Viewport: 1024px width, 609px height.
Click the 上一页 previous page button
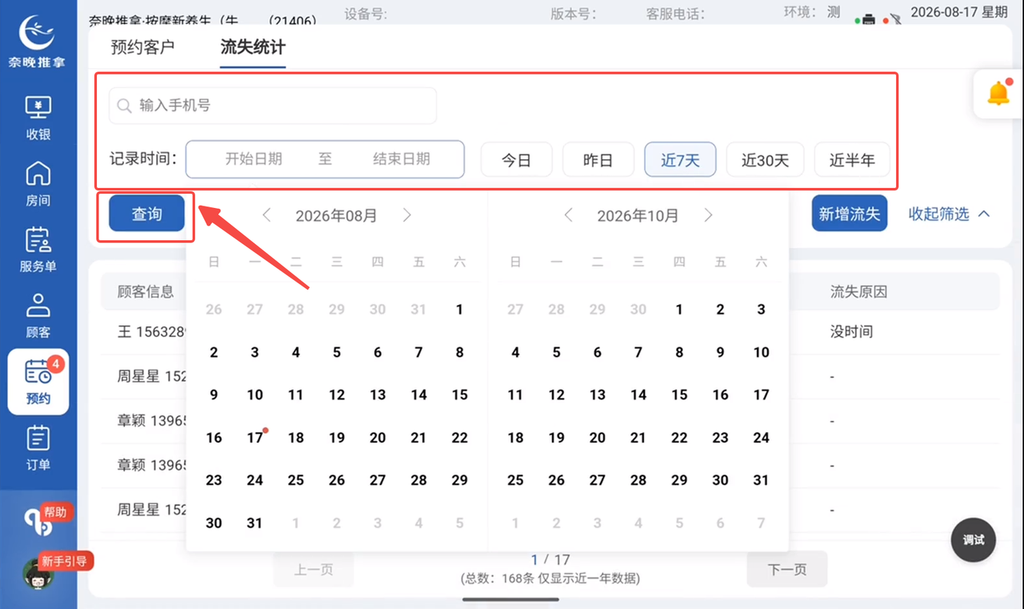tap(313, 569)
